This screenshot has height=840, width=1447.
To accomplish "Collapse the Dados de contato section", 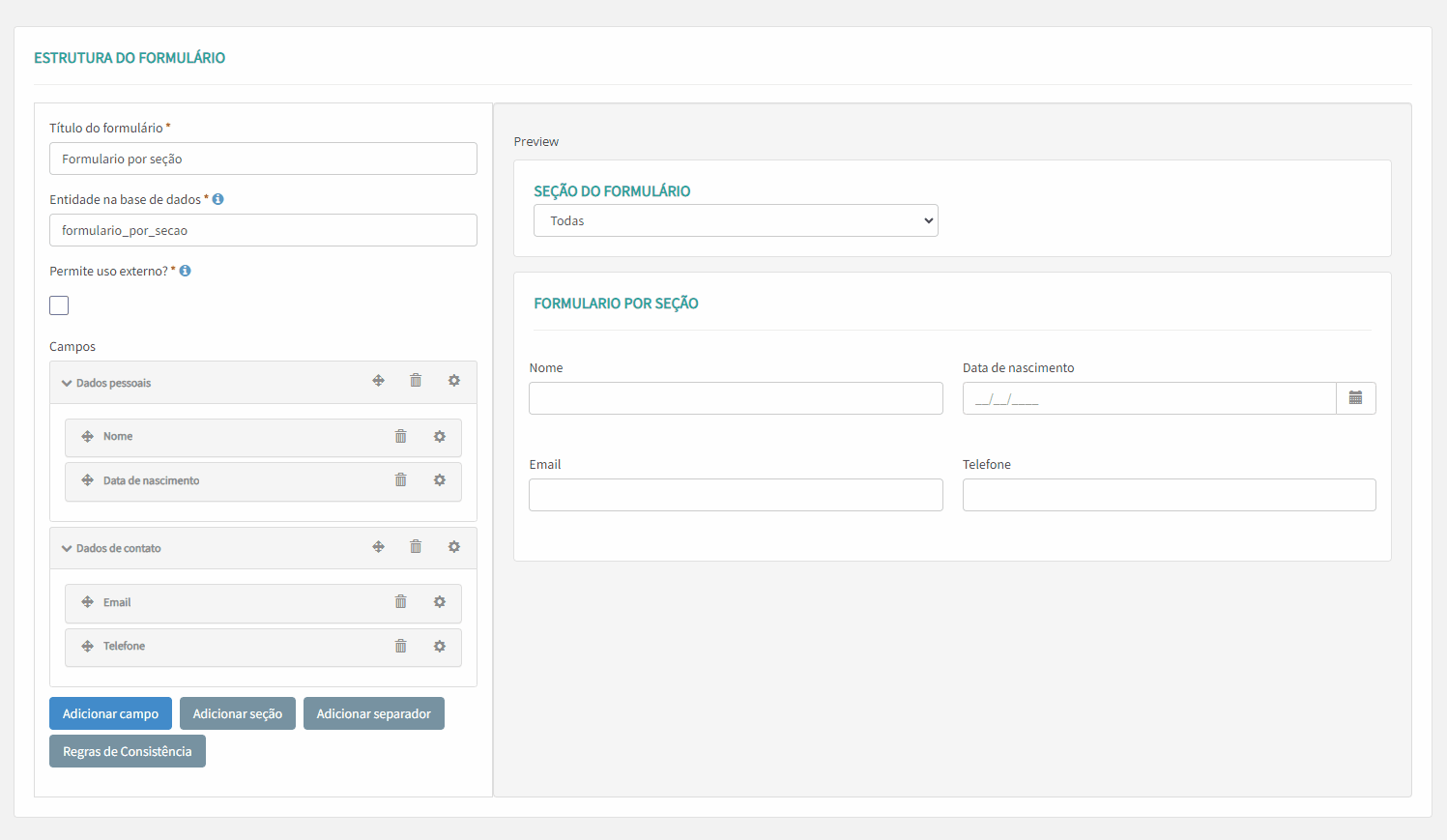I will (67, 549).
